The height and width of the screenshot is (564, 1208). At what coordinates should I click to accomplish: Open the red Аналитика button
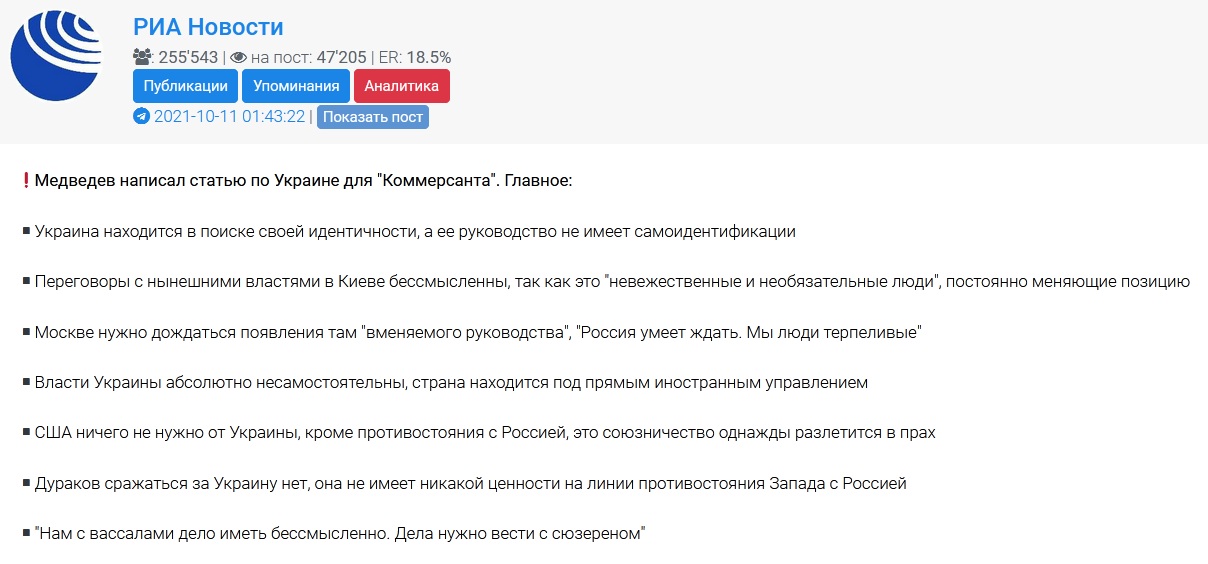pyautogui.click(x=402, y=86)
